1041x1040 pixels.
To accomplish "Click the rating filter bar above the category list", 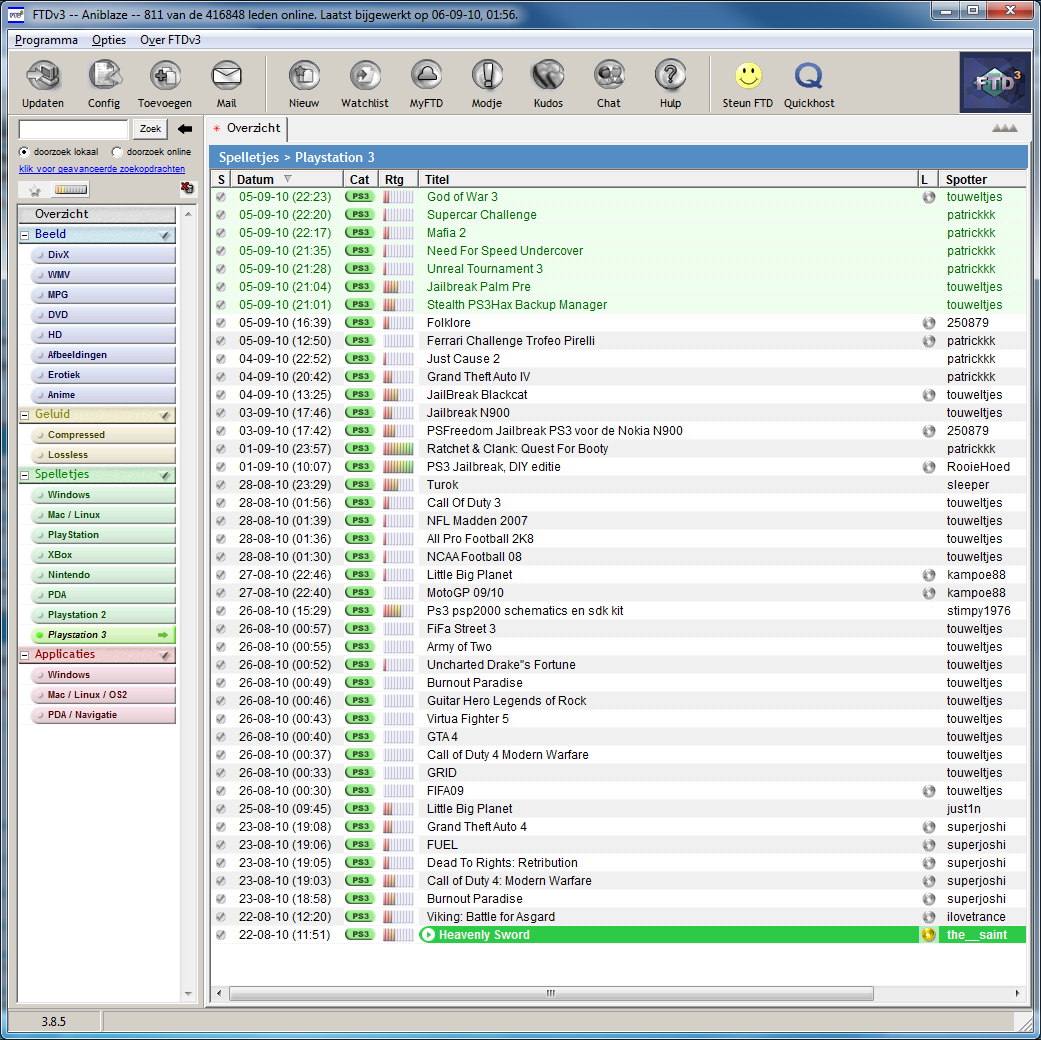I will point(71,190).
